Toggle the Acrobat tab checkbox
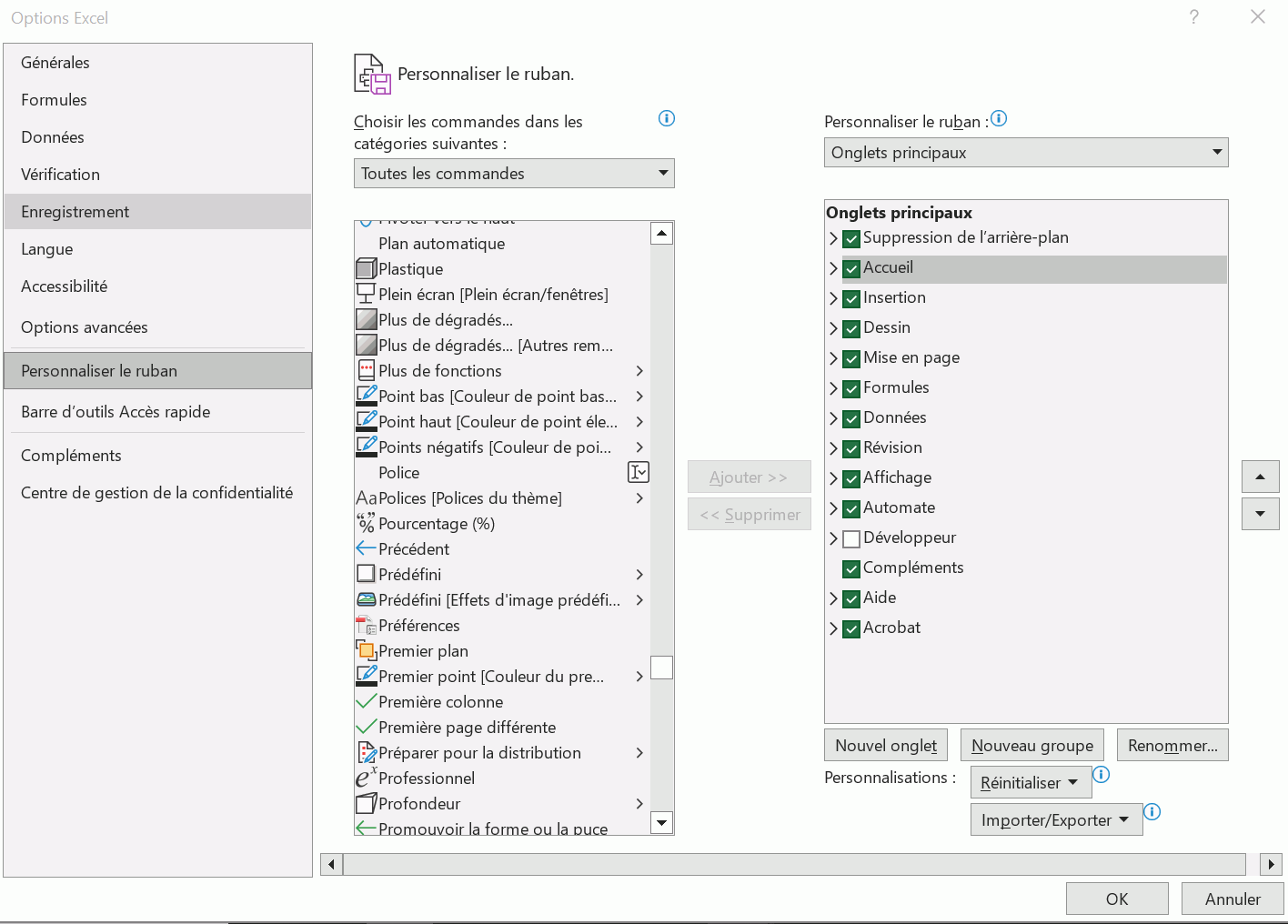 click(851, 629)
